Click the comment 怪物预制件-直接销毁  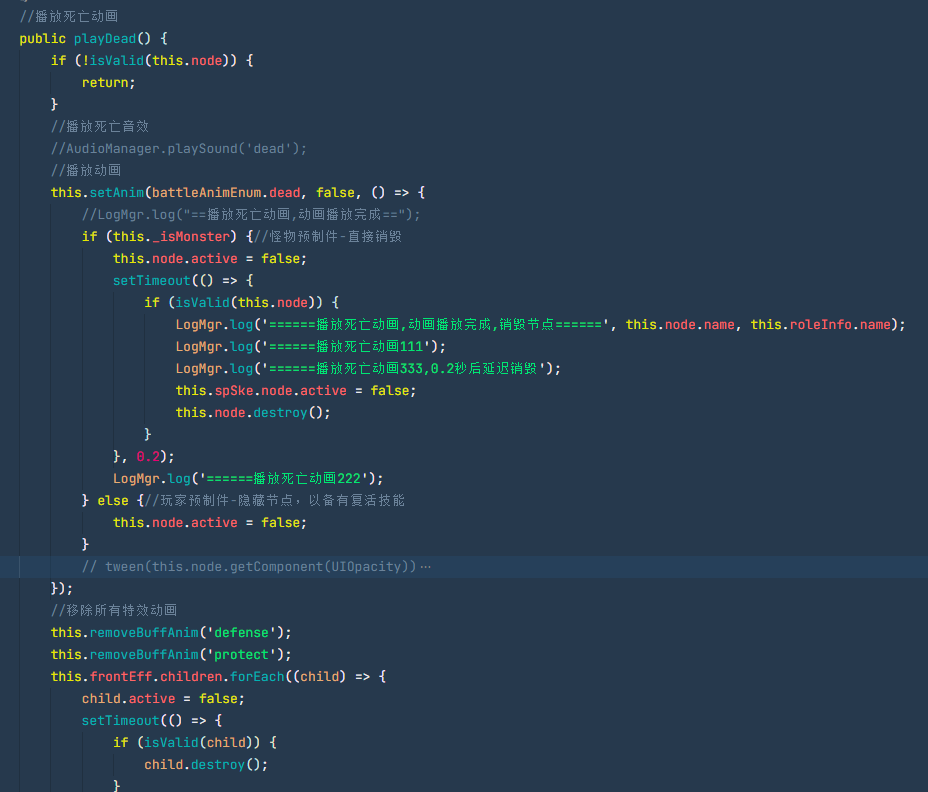click(328, 236)
